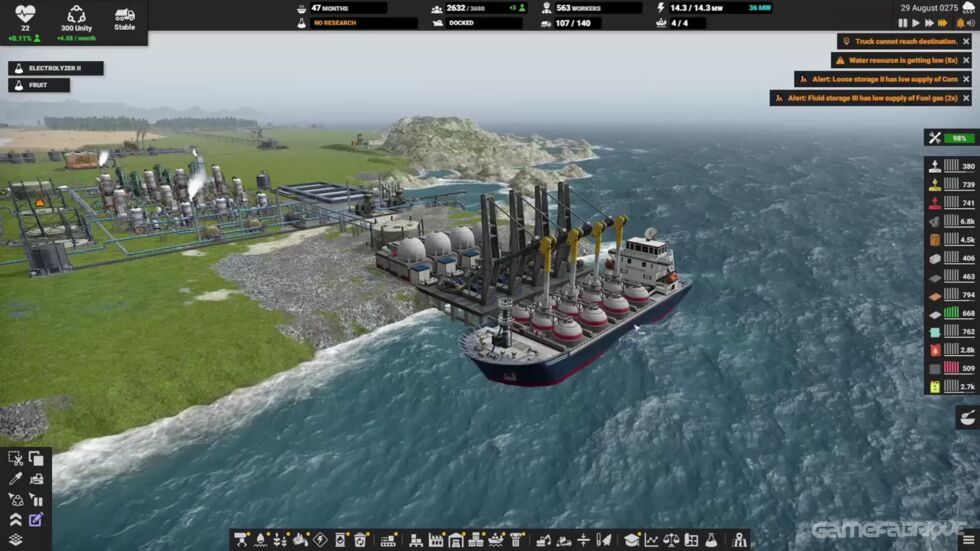Dismiss the Fluid storage III Fuel gas alert
Viewport: 980px width, 551px height.
coord(966,98)
